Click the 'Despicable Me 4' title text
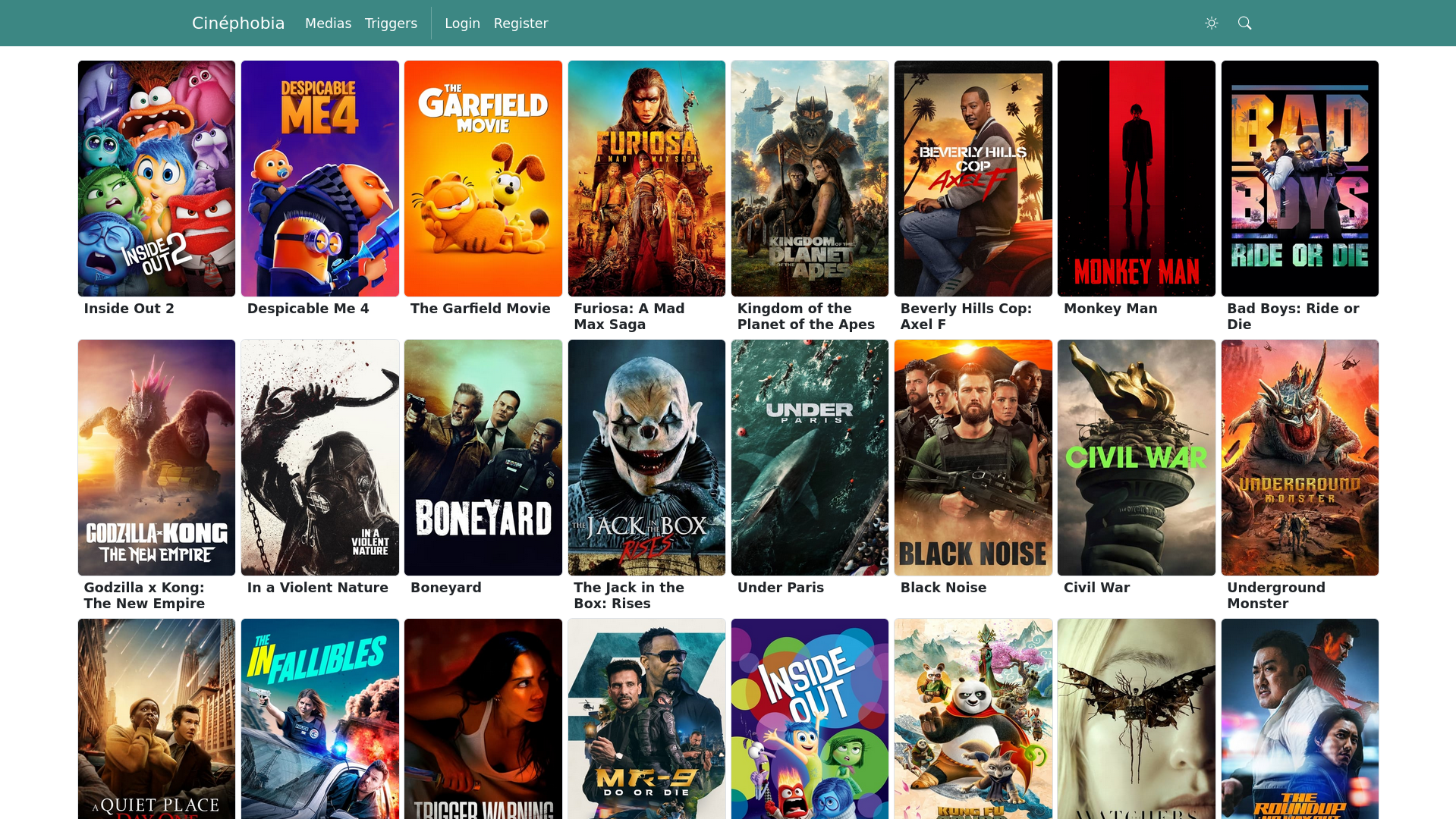The image size is (1456, 819). pyautogui.click(x=308, y=309)
